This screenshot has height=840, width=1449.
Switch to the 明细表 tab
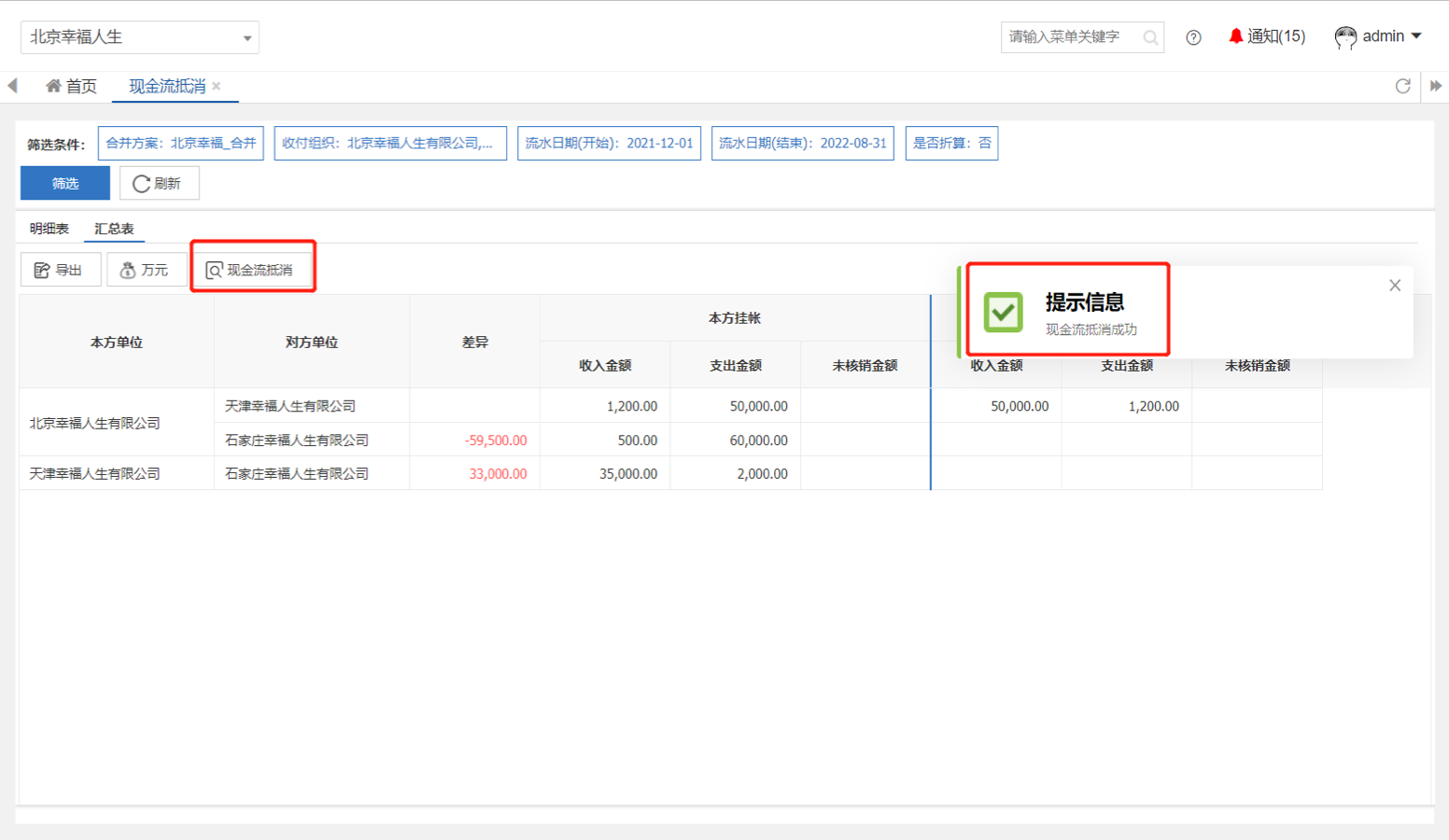click(x=49, y=229)
